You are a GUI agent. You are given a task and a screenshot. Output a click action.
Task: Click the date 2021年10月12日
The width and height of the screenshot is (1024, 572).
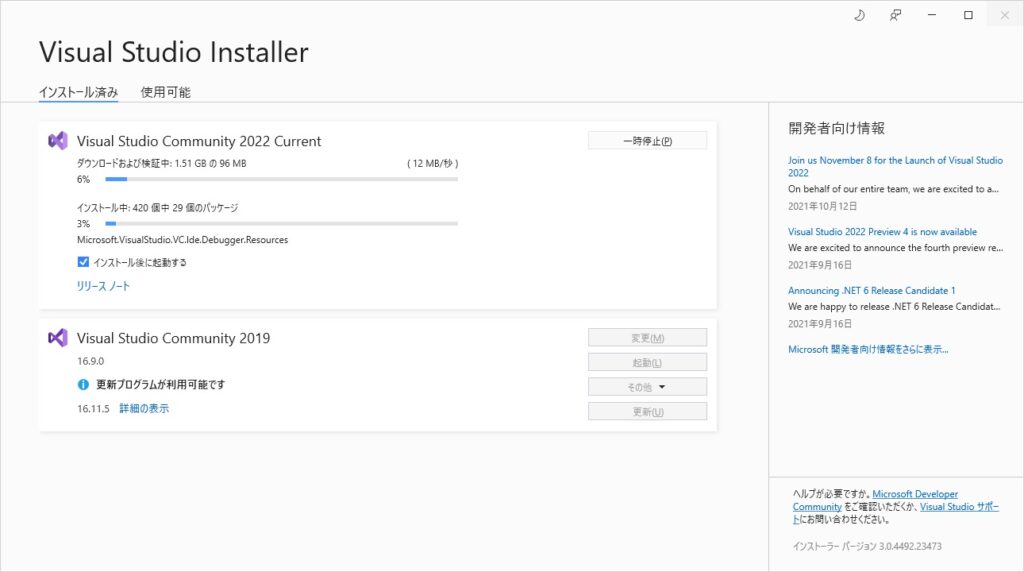822,206
